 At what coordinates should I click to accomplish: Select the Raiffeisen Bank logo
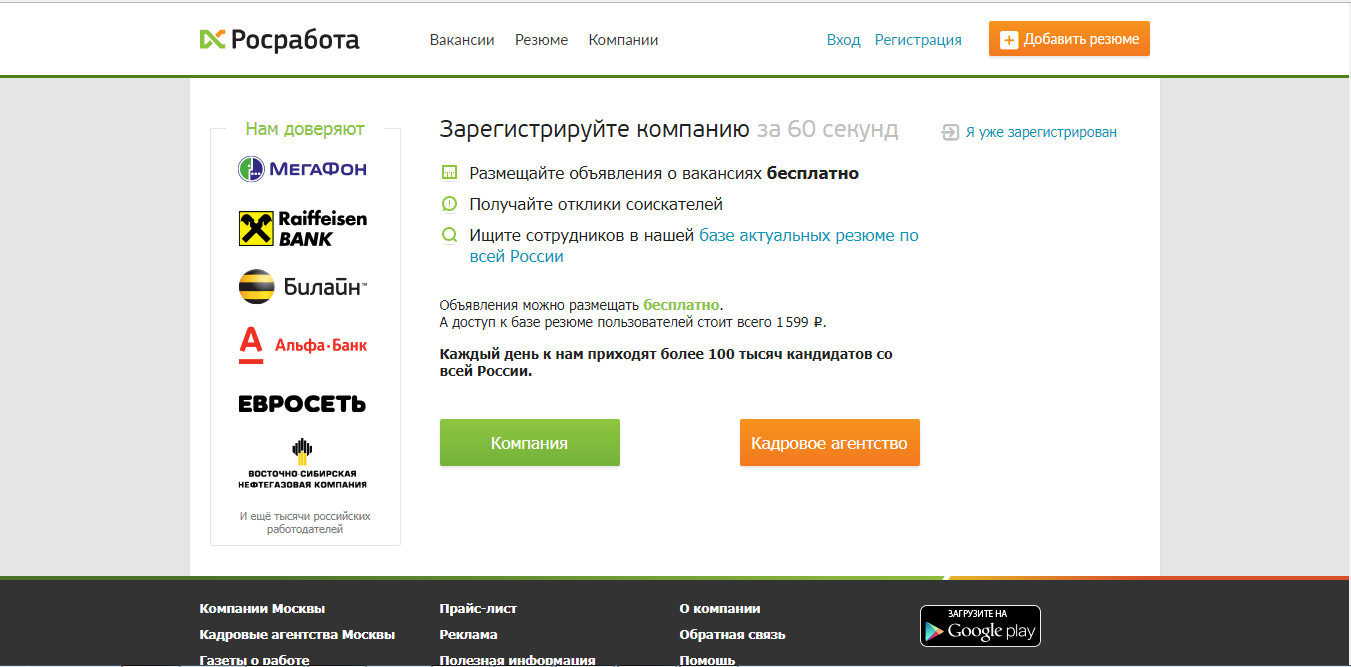tap(303, 228)
